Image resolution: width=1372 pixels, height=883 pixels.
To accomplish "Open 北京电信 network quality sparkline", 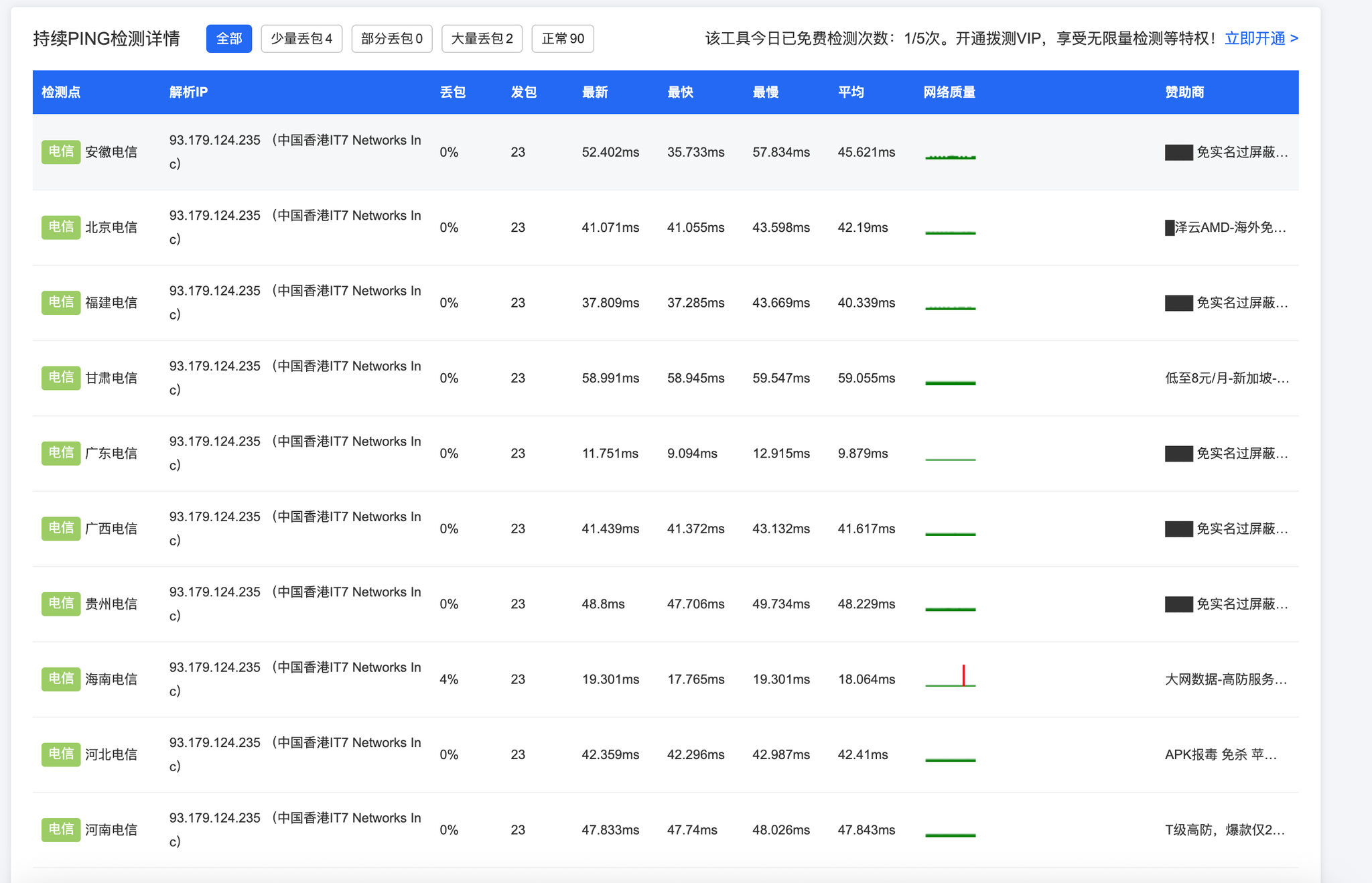I will 950,232.
